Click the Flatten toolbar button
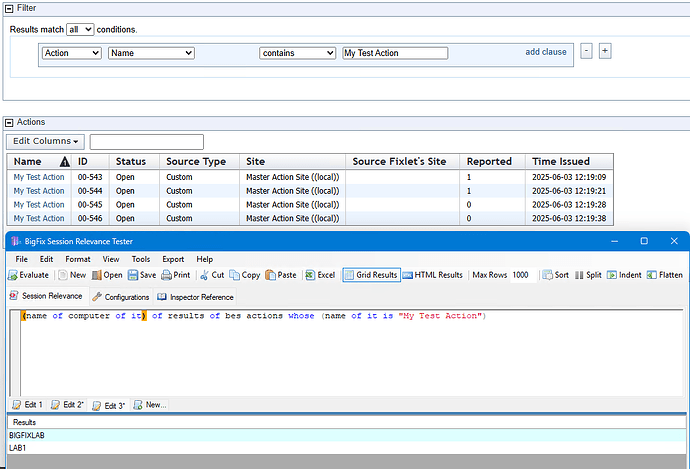Image resolution: width=690 pixels, height=469 pixels. click(x=665, y=275)
